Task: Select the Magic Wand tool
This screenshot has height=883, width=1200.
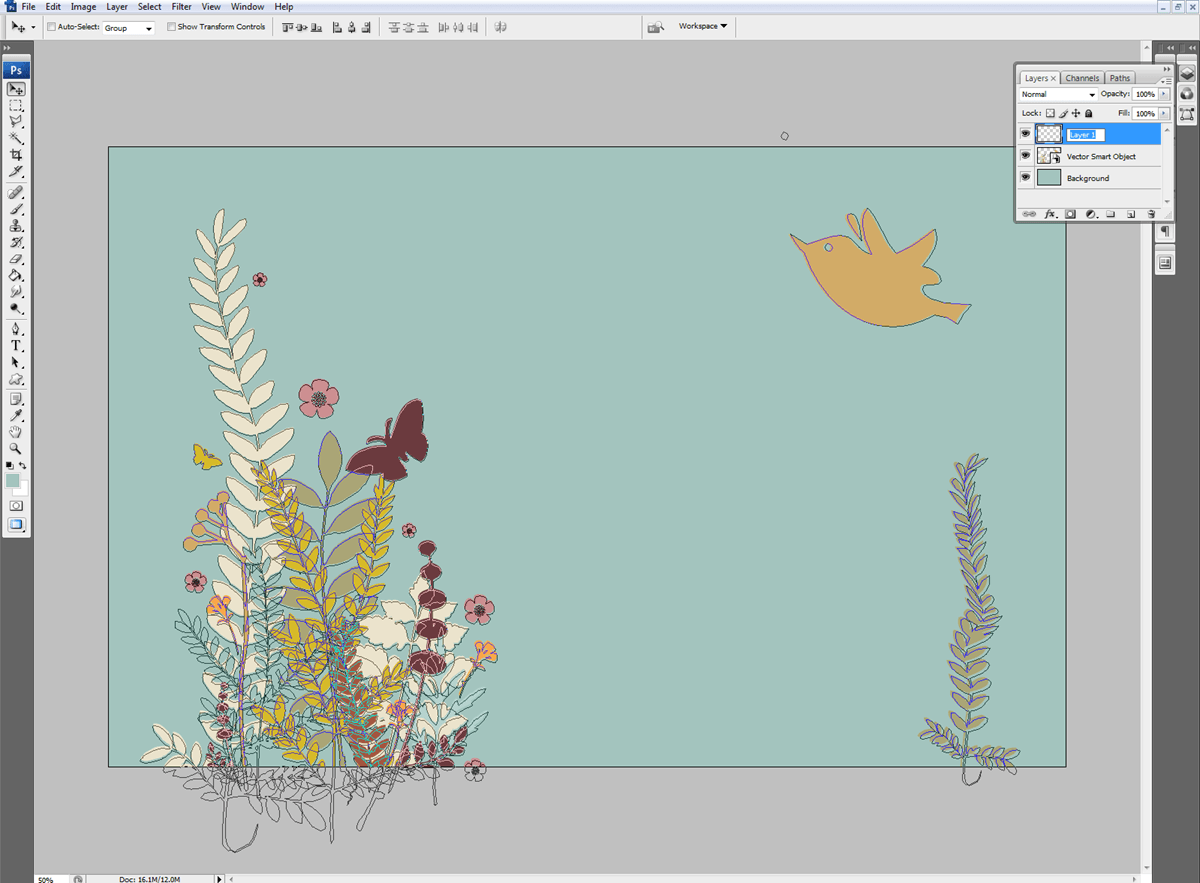Action: pos(16,138)
